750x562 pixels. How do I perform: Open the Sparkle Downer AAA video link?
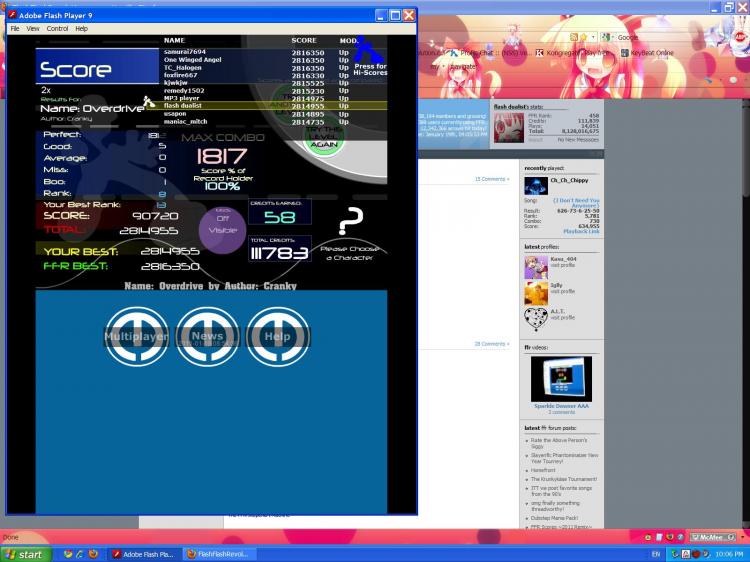[x=562, y=406]
